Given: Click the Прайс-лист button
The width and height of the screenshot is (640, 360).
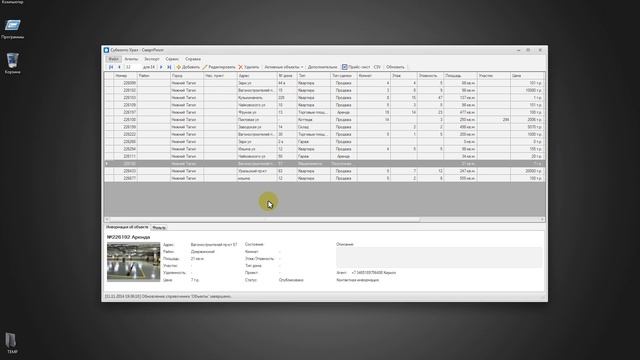Looking at the screenshot, I should click(x=356, y=67).
